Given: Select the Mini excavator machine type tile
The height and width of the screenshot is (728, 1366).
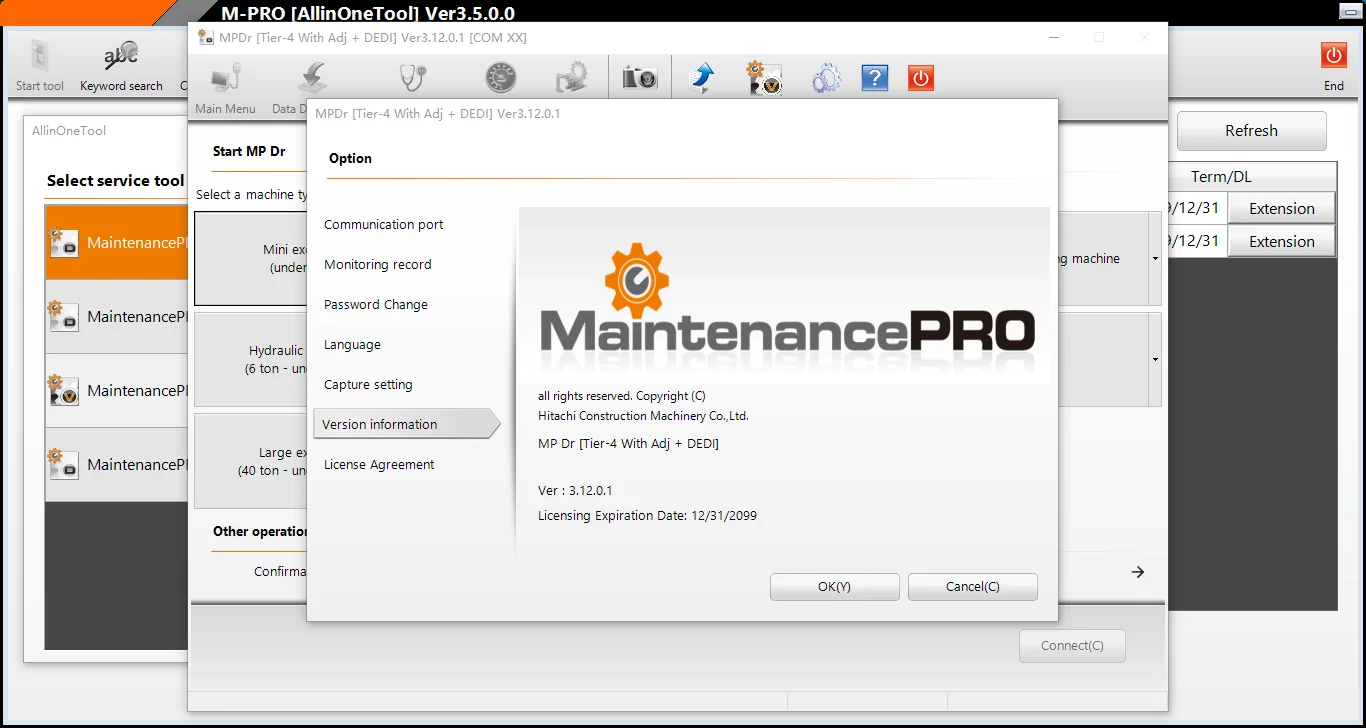Looking at the screenshot, I should coord(251,259).
